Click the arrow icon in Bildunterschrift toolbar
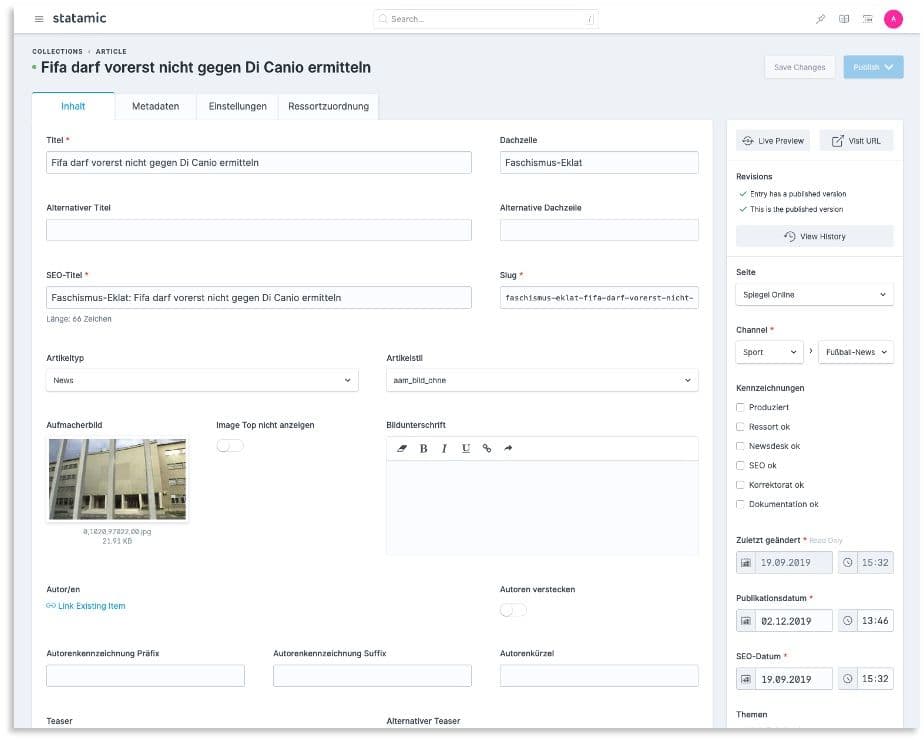 click(x=508, y=448)
